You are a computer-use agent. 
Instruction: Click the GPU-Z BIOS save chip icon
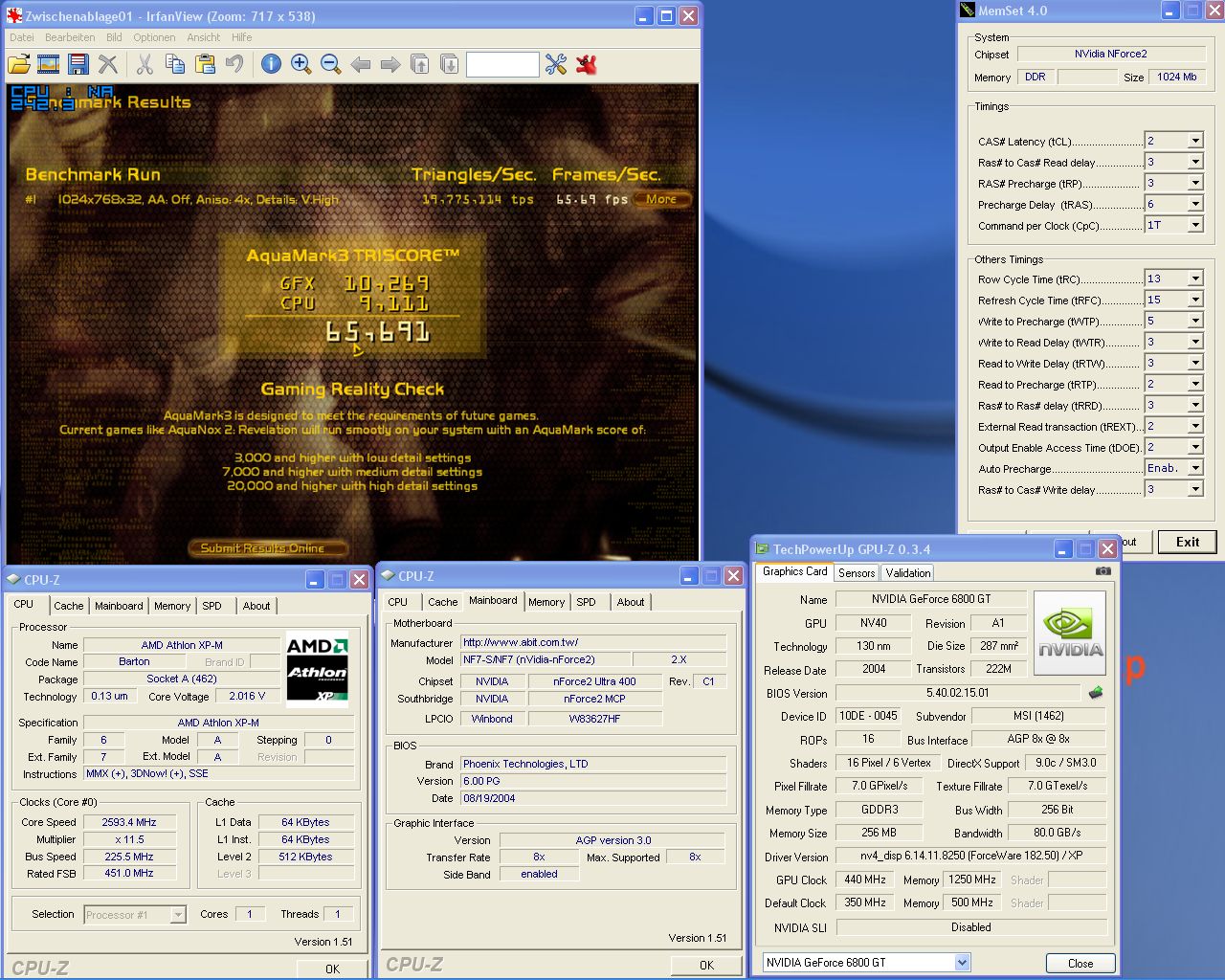click(1096, 692)
